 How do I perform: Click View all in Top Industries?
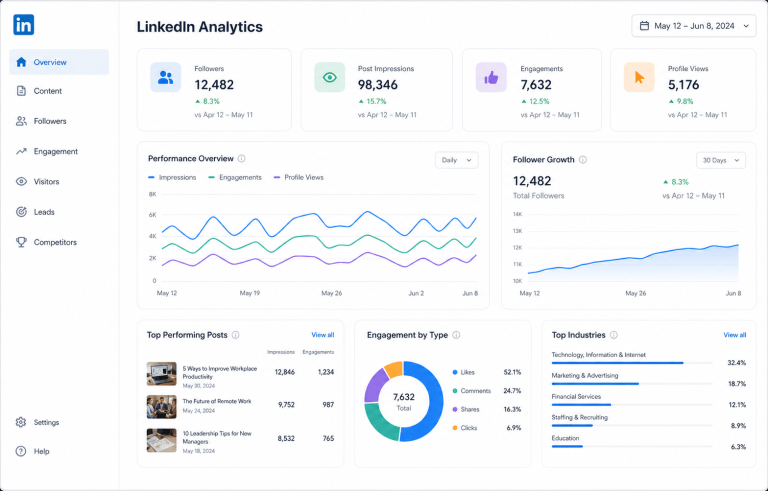coord(735,335)
